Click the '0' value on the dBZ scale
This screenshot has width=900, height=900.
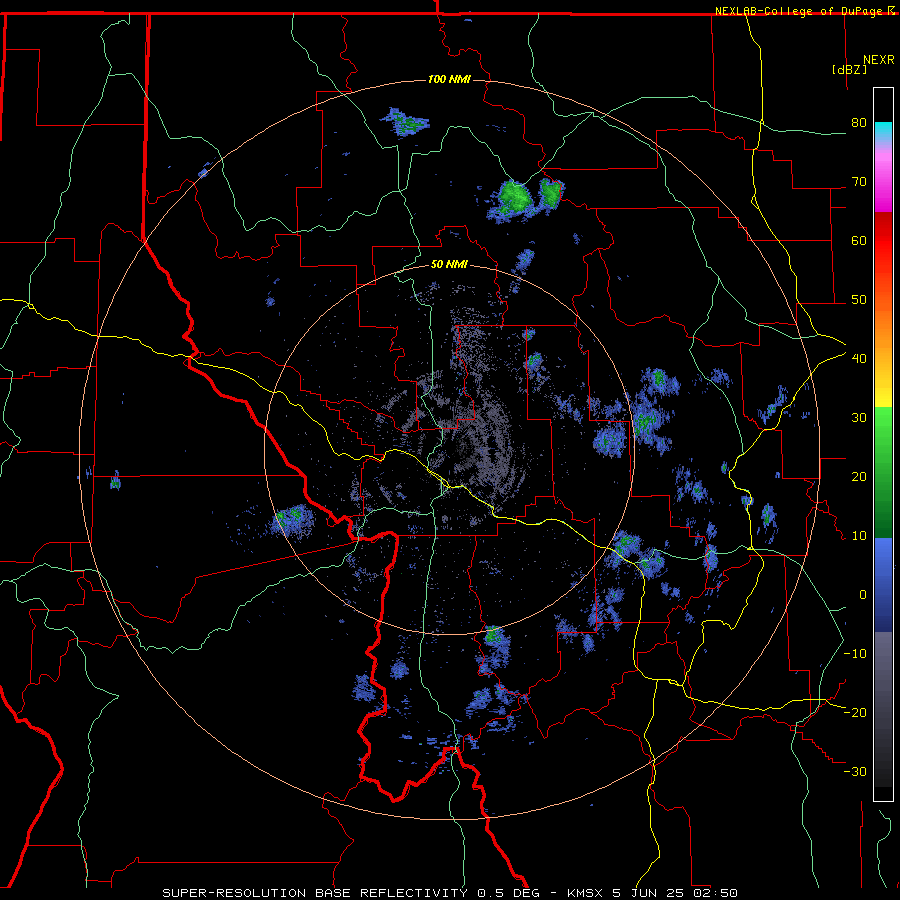pyautogui.click(x=863, y=595)
